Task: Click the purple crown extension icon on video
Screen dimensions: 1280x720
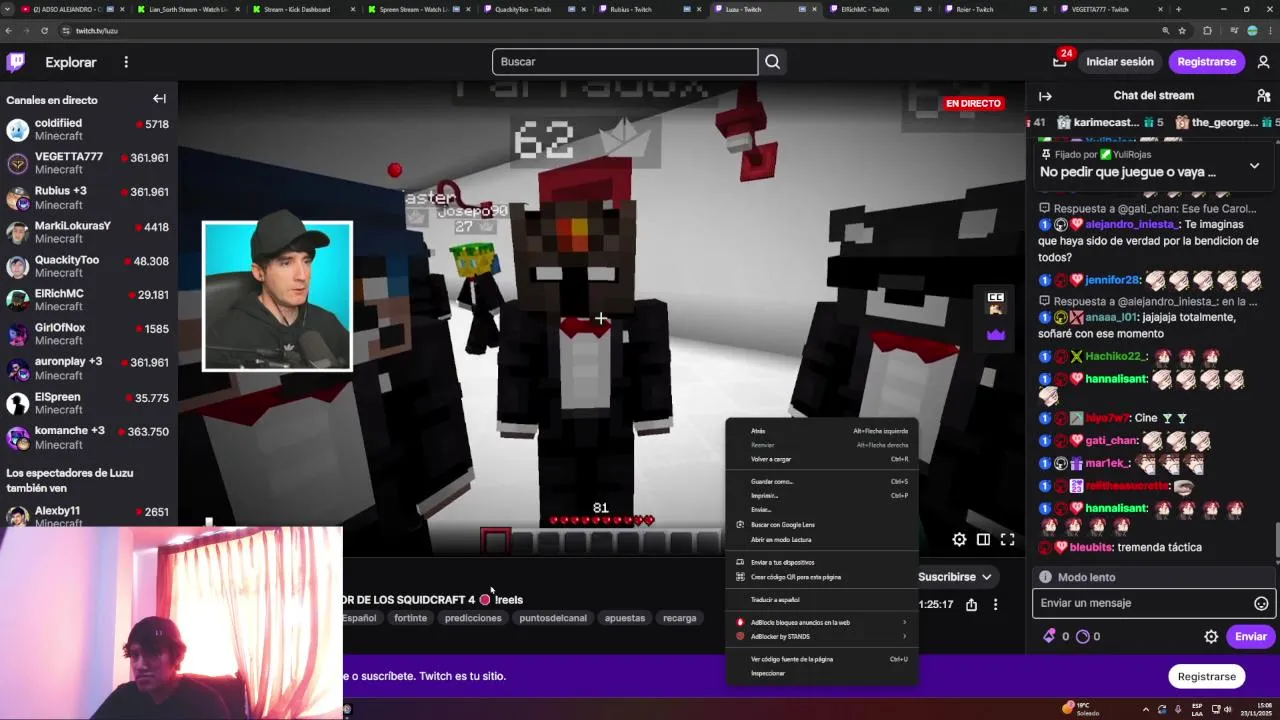Action: (x=995, y=335)
